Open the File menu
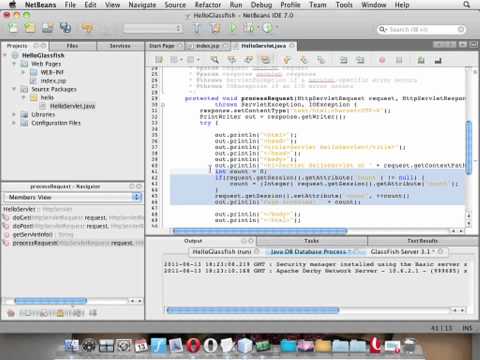The width and height of the screenshot is (480, 360). (70, 5)
